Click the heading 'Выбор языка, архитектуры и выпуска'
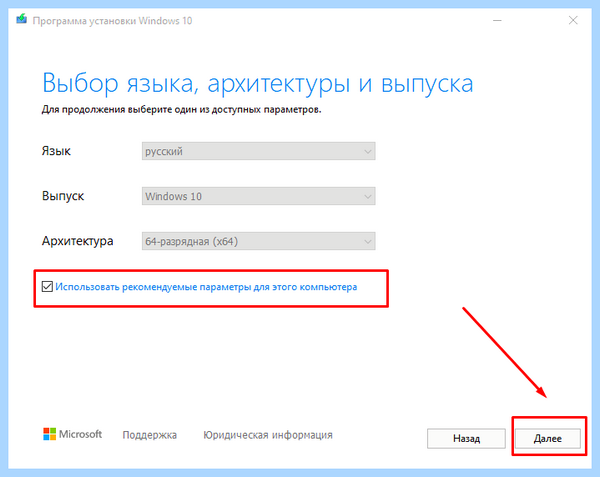 point(258,83)
